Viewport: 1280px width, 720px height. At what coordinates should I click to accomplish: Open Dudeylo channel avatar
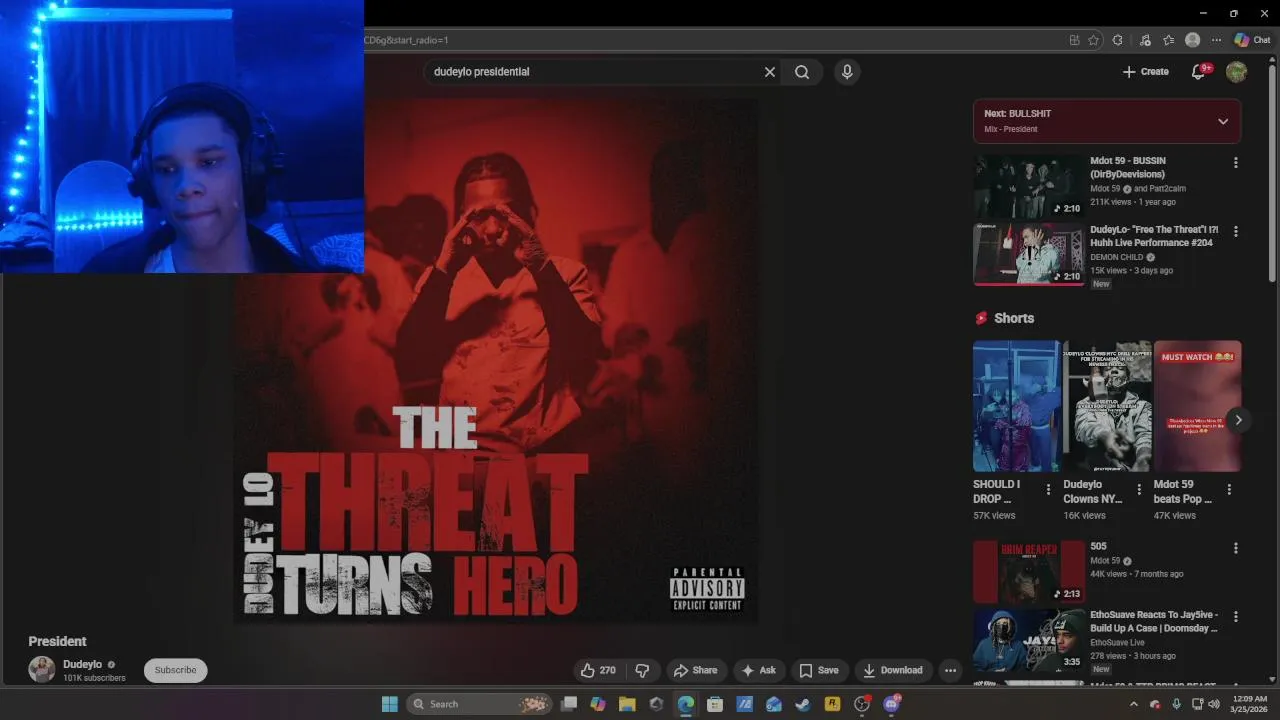(x=42, y=670)
